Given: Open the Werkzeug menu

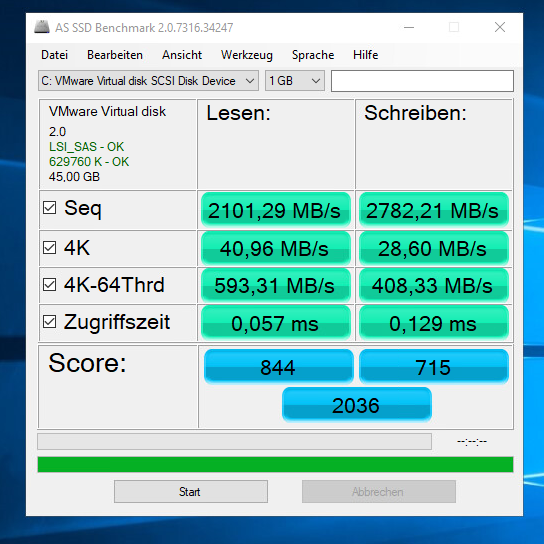Looking at the screenshot, I should [247, 55].
